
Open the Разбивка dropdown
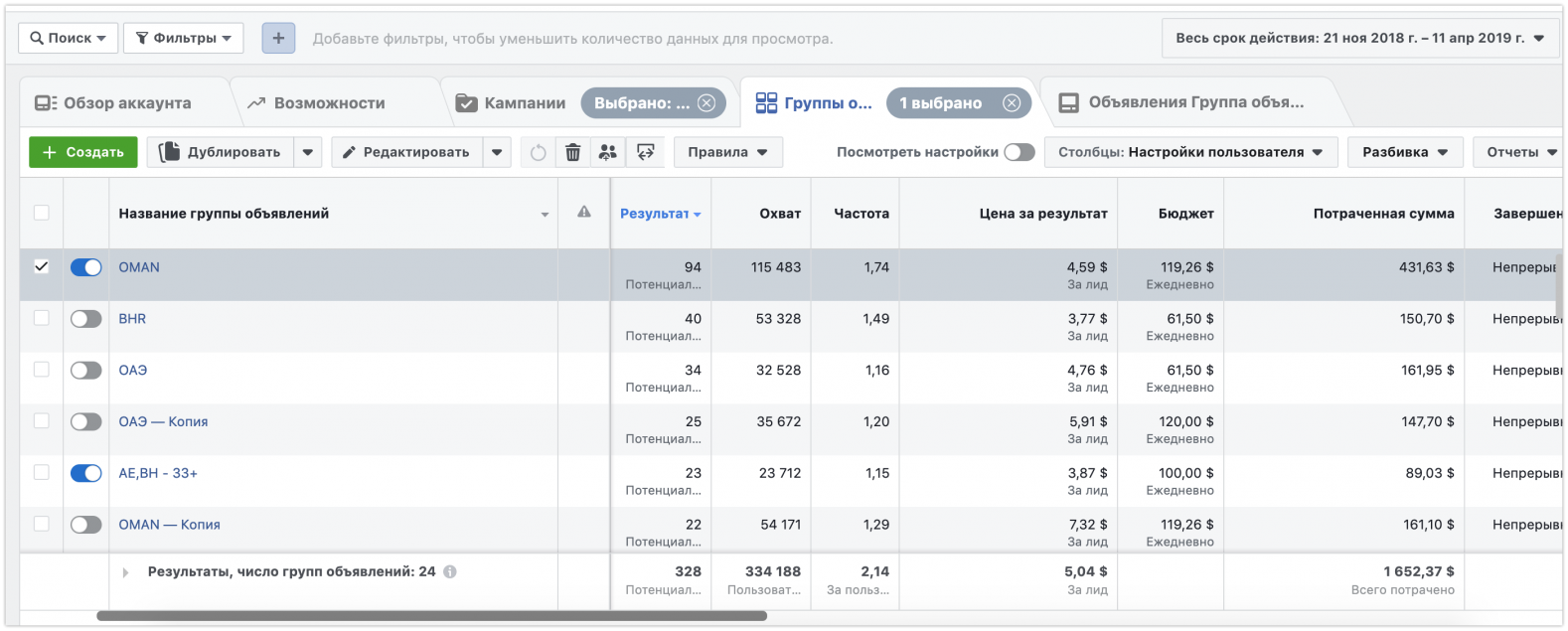click(x=1405, y=152)
